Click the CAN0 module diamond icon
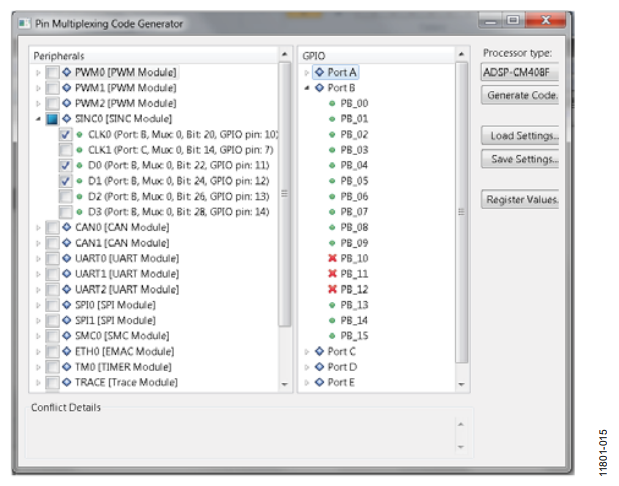 [67, 227]
